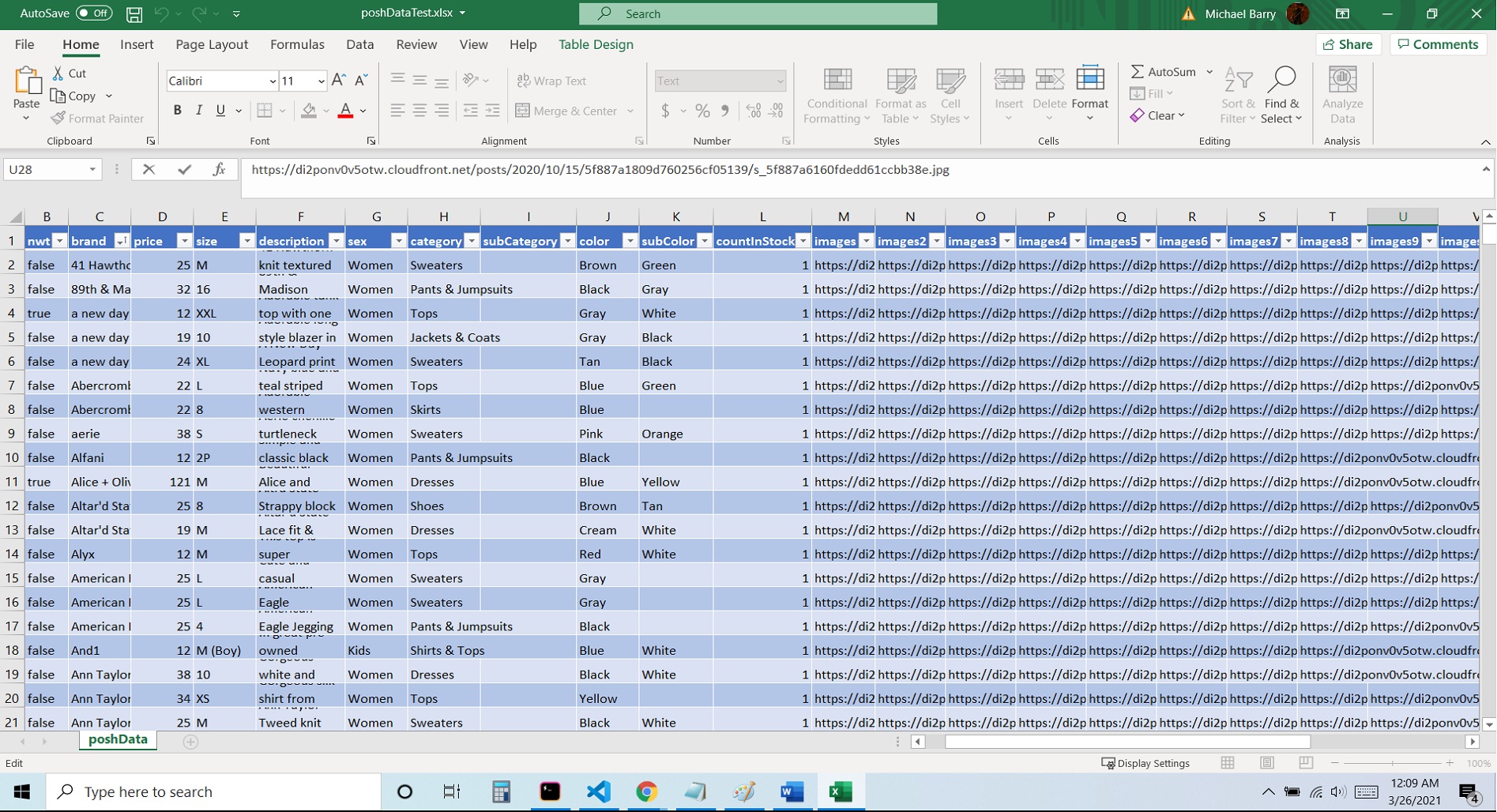1497x812 pixels.
Task: Switch to Page Break Preview icon
Action: pyautogui.click(x=1306, y=763)
